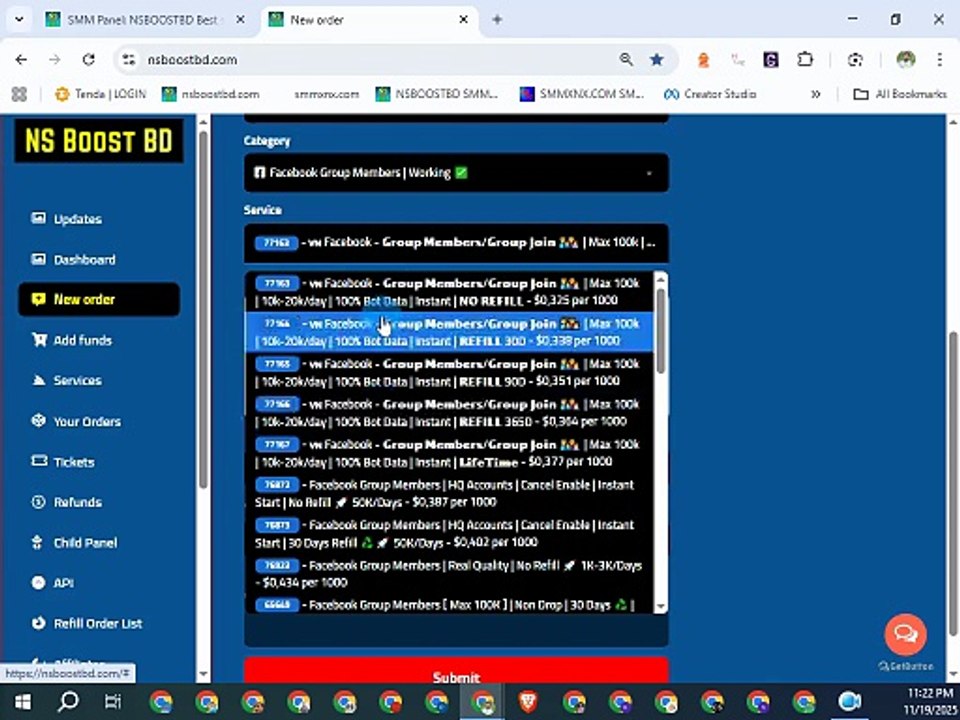The image size is (960, 720).
Task: Switch to SMM Panel NSBOOSTBD tab
Action: [142, 20]
